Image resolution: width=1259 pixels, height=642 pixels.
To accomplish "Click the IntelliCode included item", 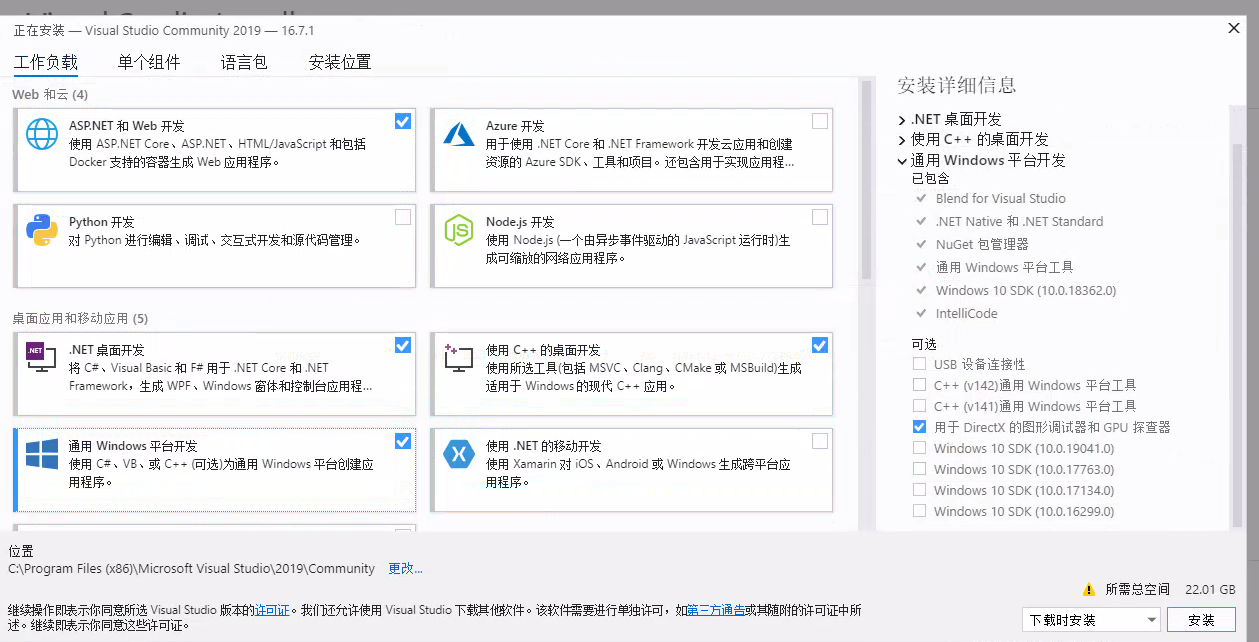I will pos(966,313).
